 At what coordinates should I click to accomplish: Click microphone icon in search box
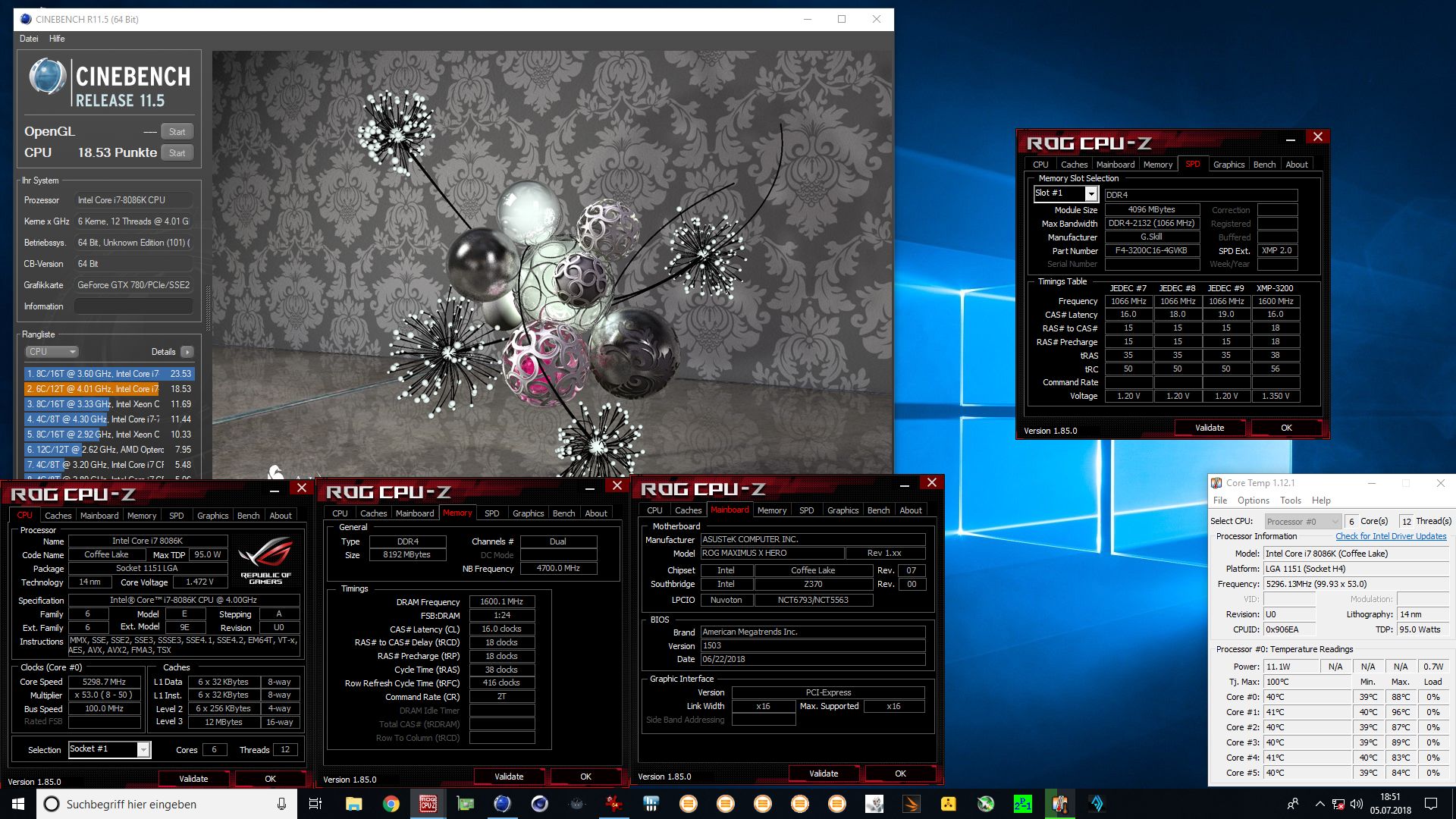(281, 804)
